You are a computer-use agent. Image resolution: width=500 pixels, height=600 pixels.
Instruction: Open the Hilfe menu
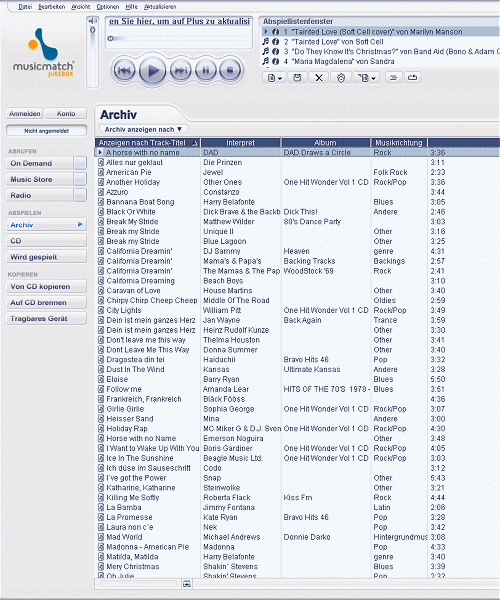click(132, 7)
